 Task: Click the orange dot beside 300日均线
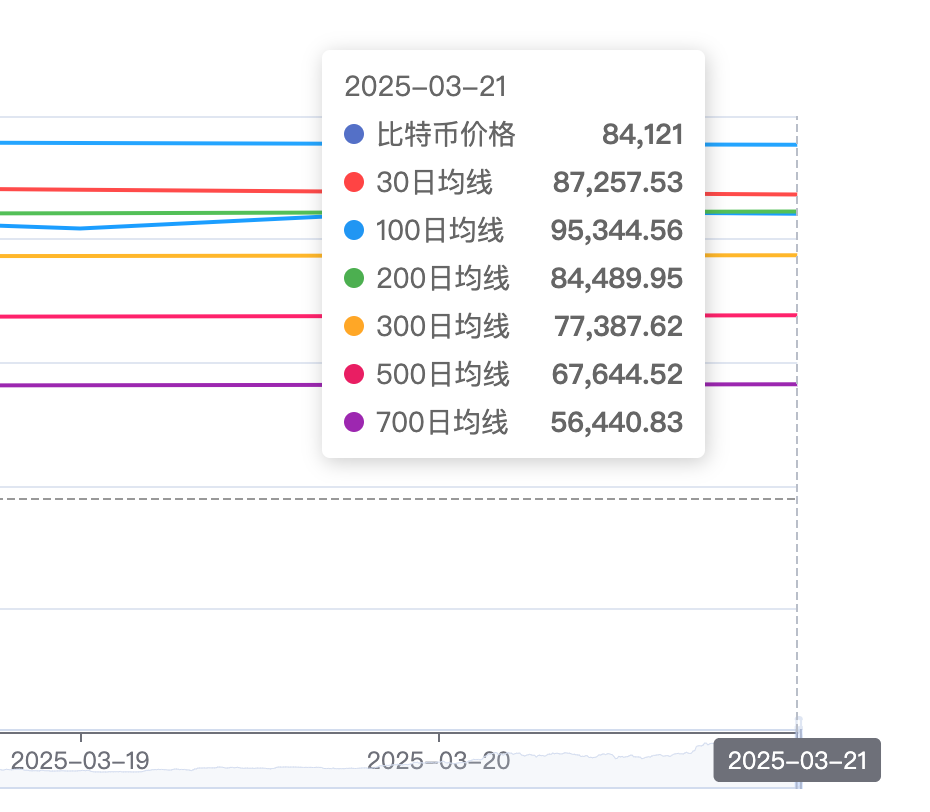(354, 326)
